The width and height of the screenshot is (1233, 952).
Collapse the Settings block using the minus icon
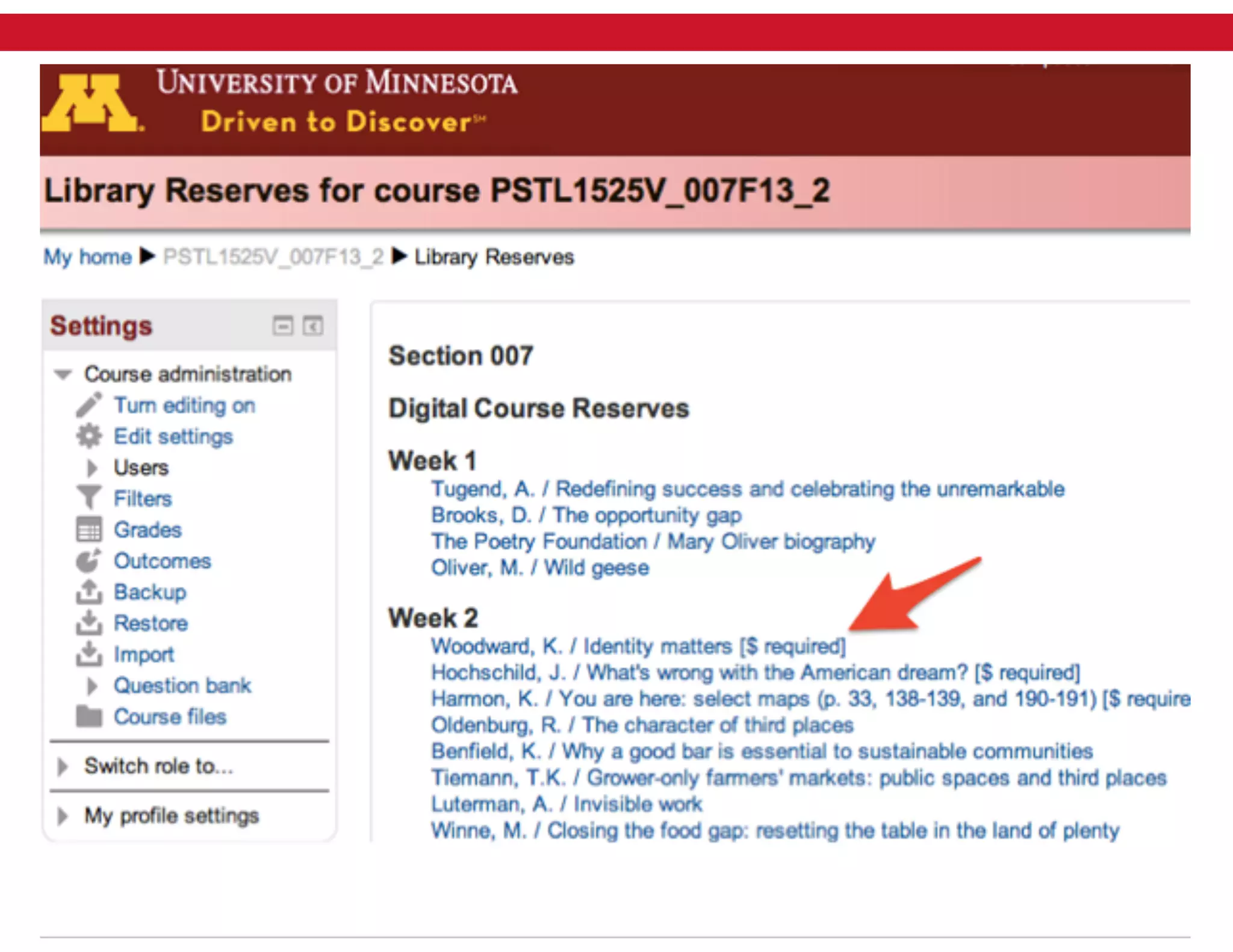click(283, 326)
